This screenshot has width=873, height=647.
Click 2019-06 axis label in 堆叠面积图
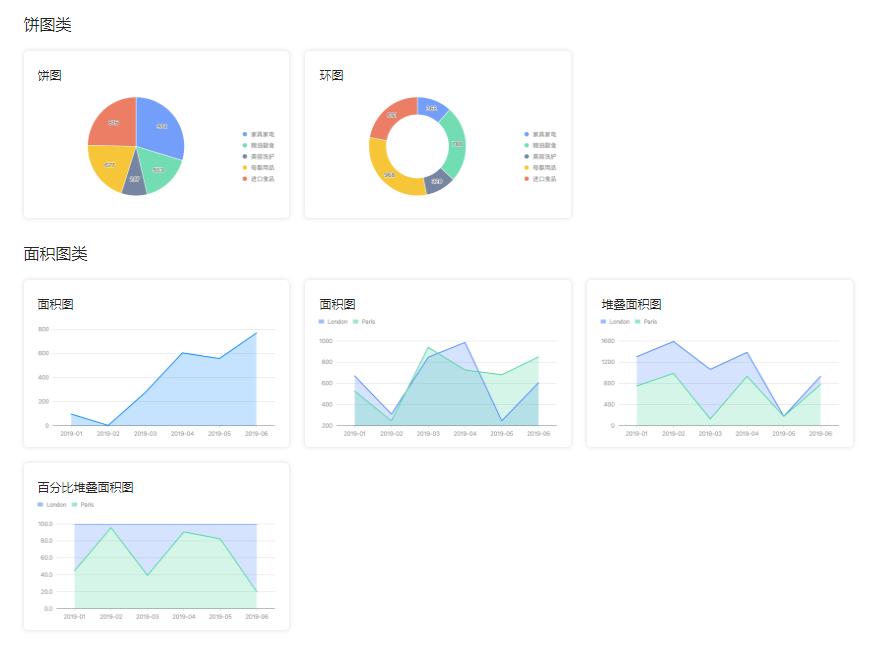[x=820, y=434]
